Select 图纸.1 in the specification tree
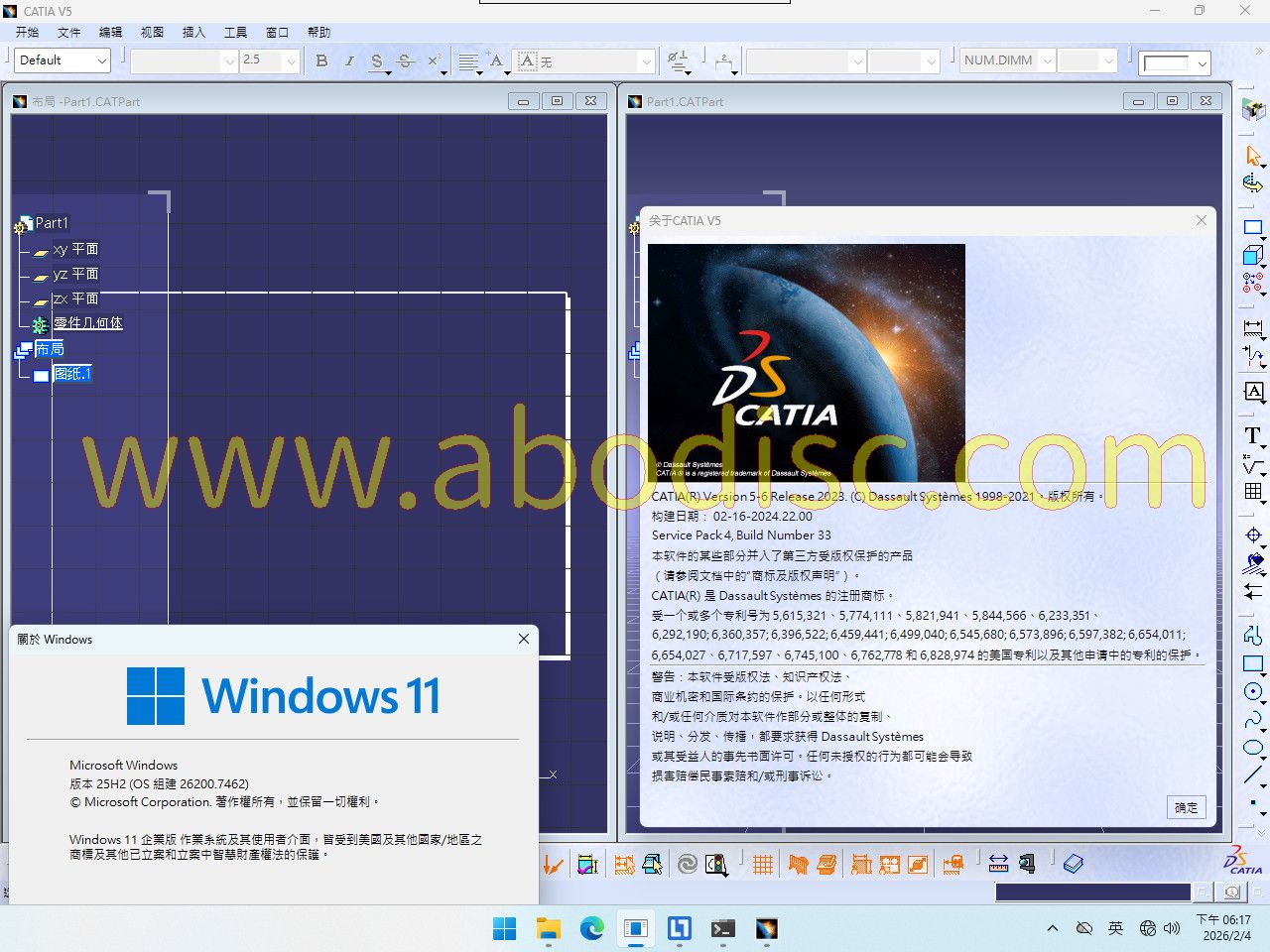The width and height of the screenshot is (1270, 952). point(73,374)
